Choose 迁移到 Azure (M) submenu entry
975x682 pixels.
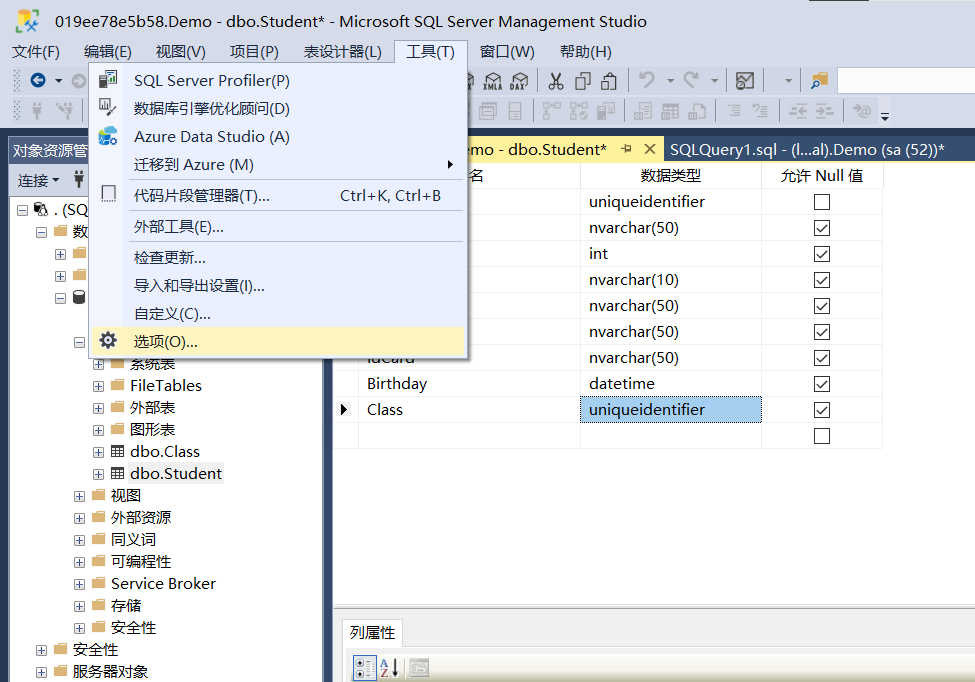pyautogui.click(x=278, y=165)
